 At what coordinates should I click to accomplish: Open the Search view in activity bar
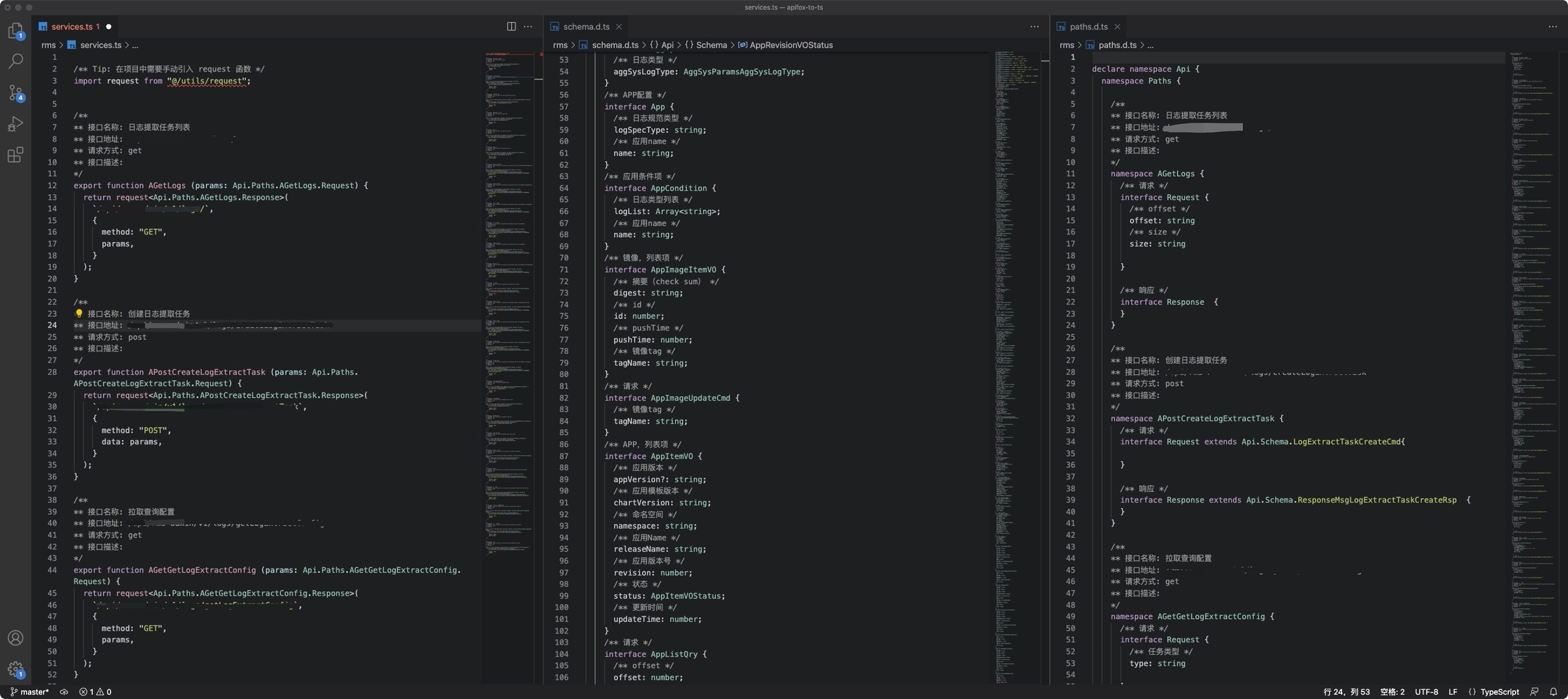(16, 61)
